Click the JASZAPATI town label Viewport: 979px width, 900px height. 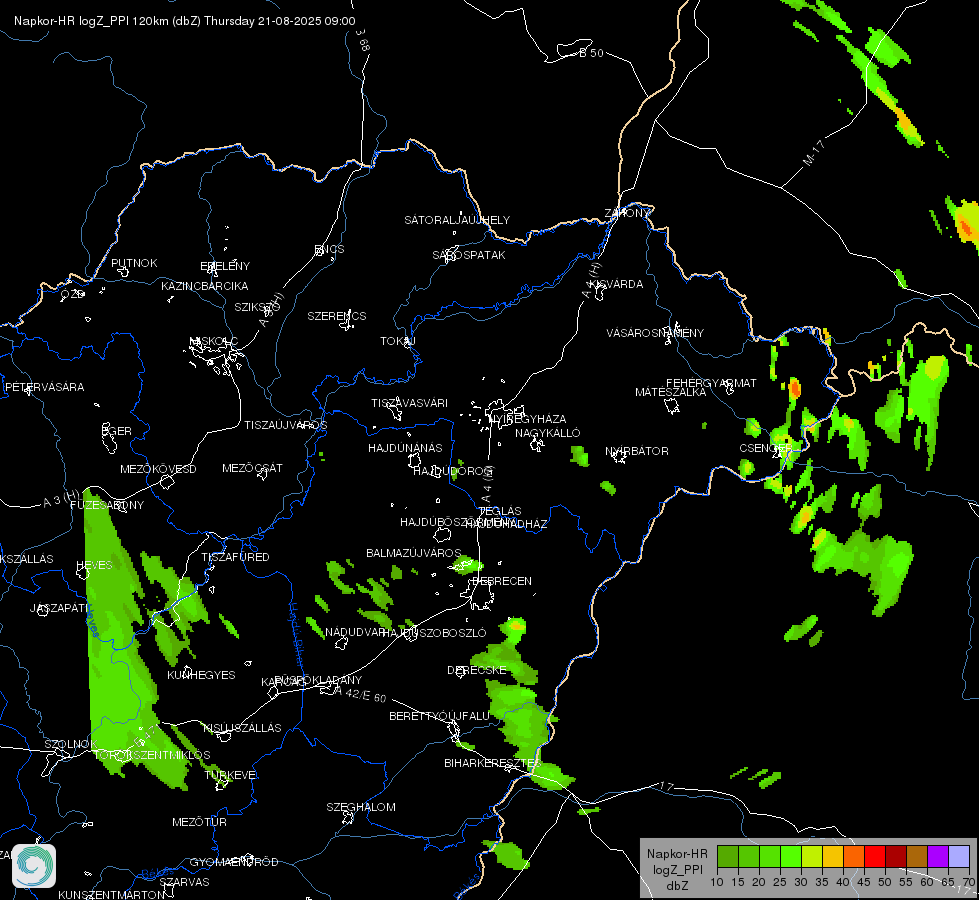click(60, 608)
